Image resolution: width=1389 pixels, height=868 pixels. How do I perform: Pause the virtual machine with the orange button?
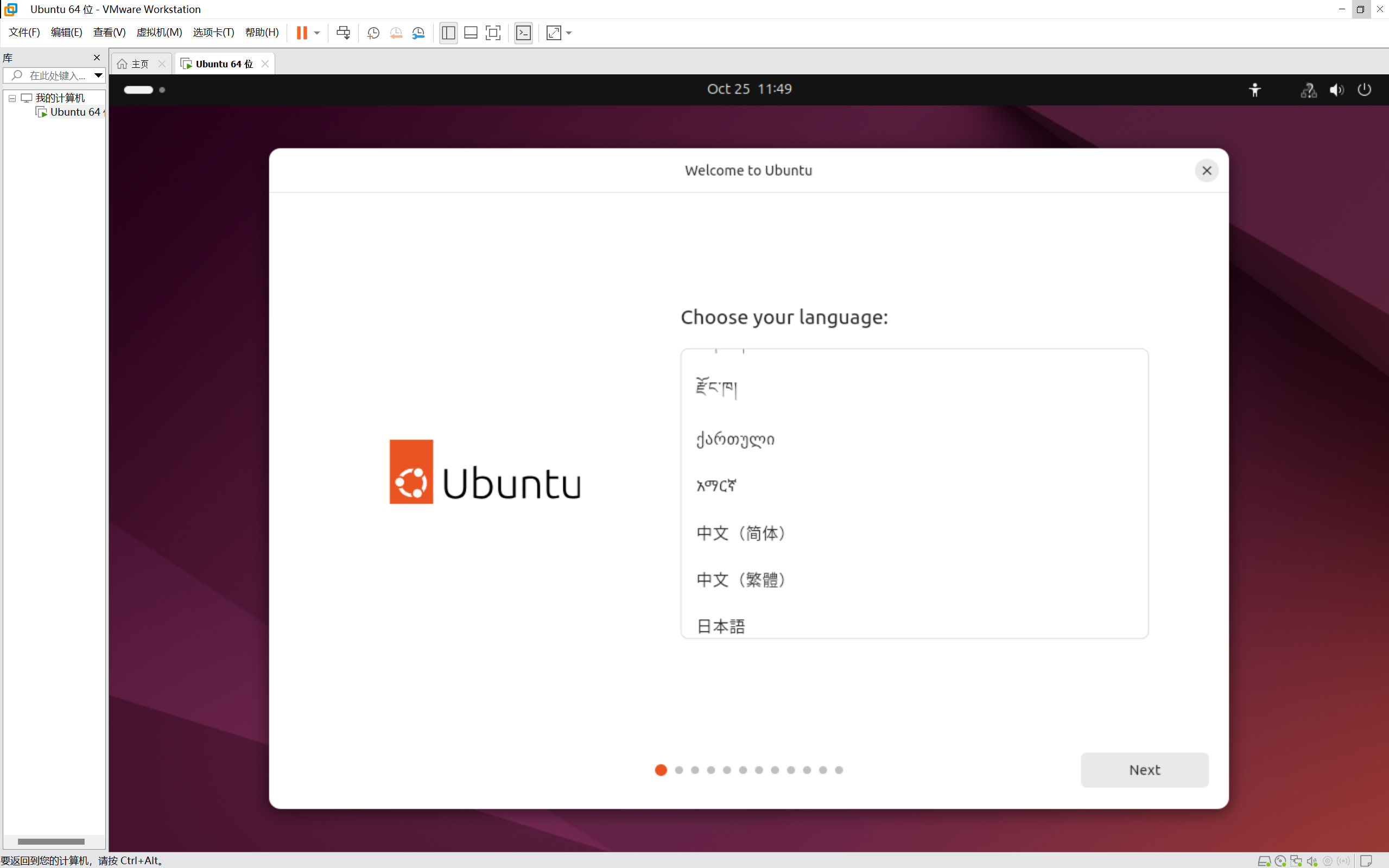302,33
